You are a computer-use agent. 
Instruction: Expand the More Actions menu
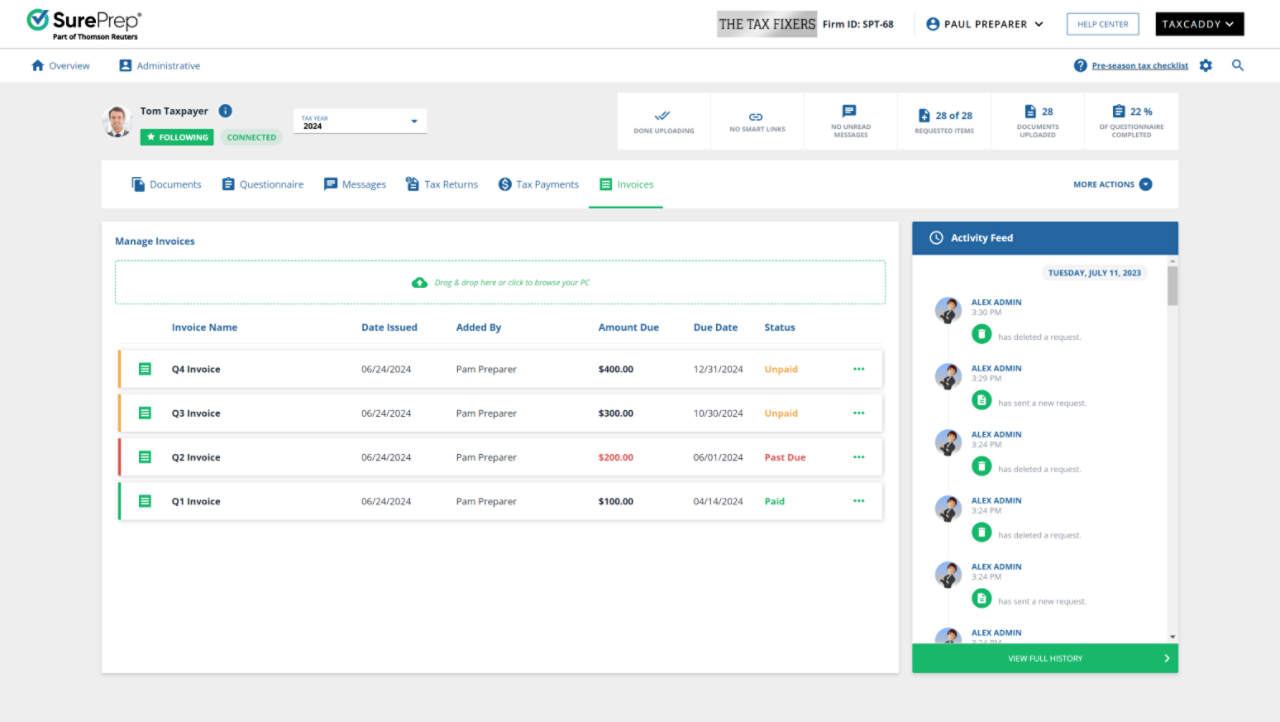pyautogui.click(x=1112, y=185)
